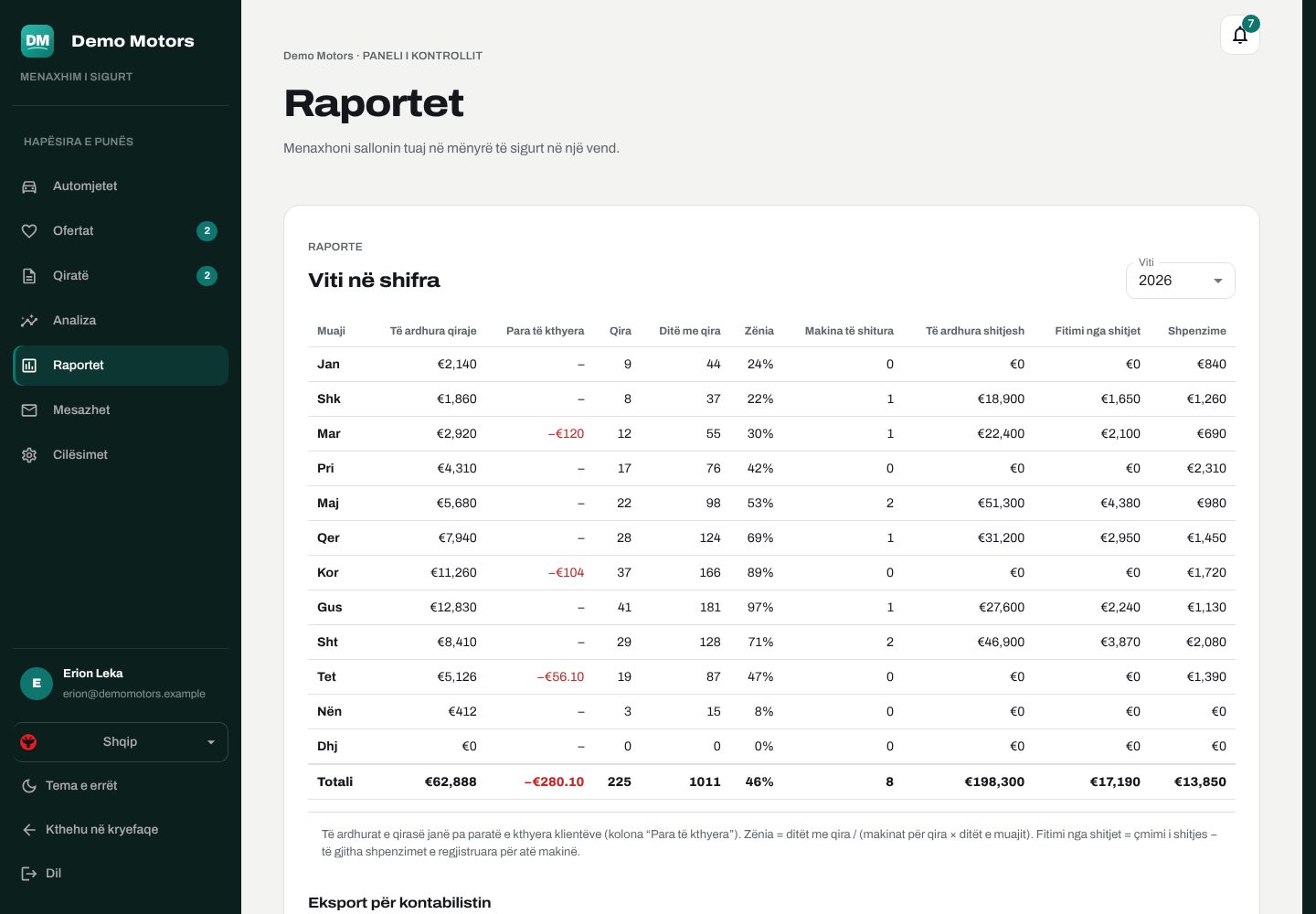Image resolution: width=1316 pixels, height=914 pixels.
Task: Click the €12,830 rental income for Gus
Action: (x=453, y=608)
